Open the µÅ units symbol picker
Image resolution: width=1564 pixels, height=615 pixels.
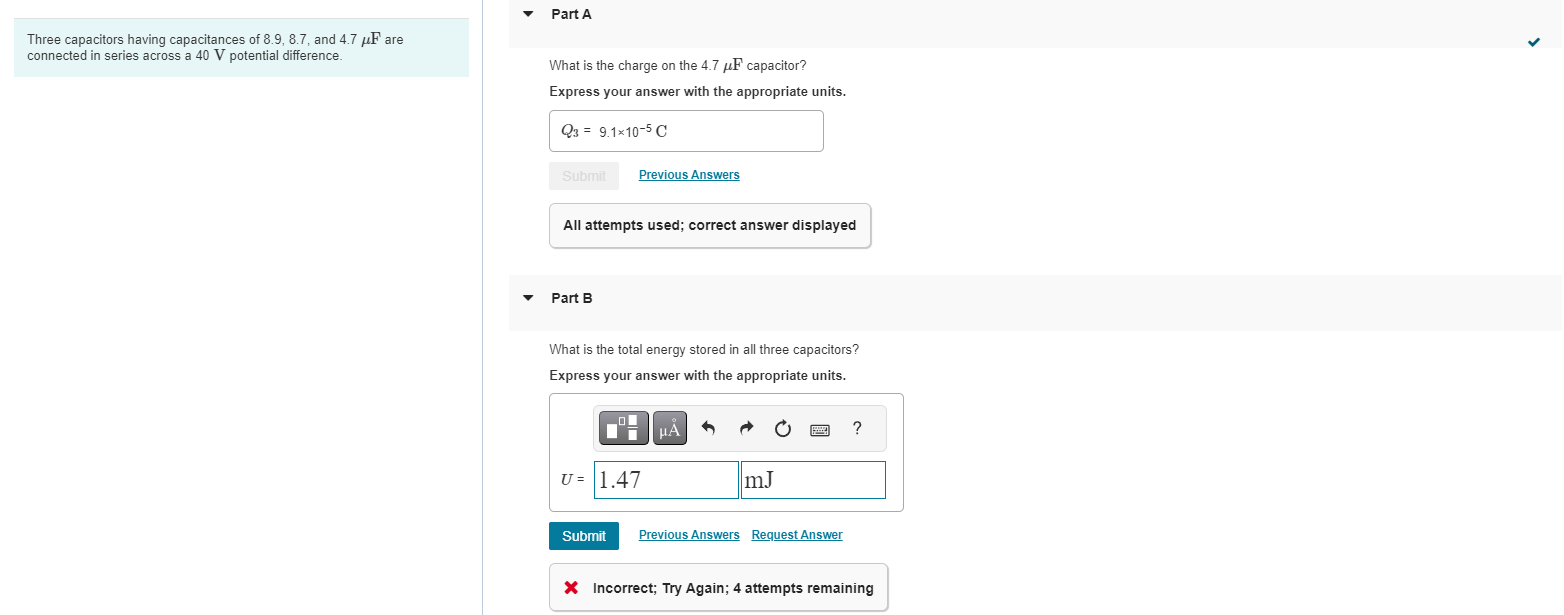[x=669, y=428]
